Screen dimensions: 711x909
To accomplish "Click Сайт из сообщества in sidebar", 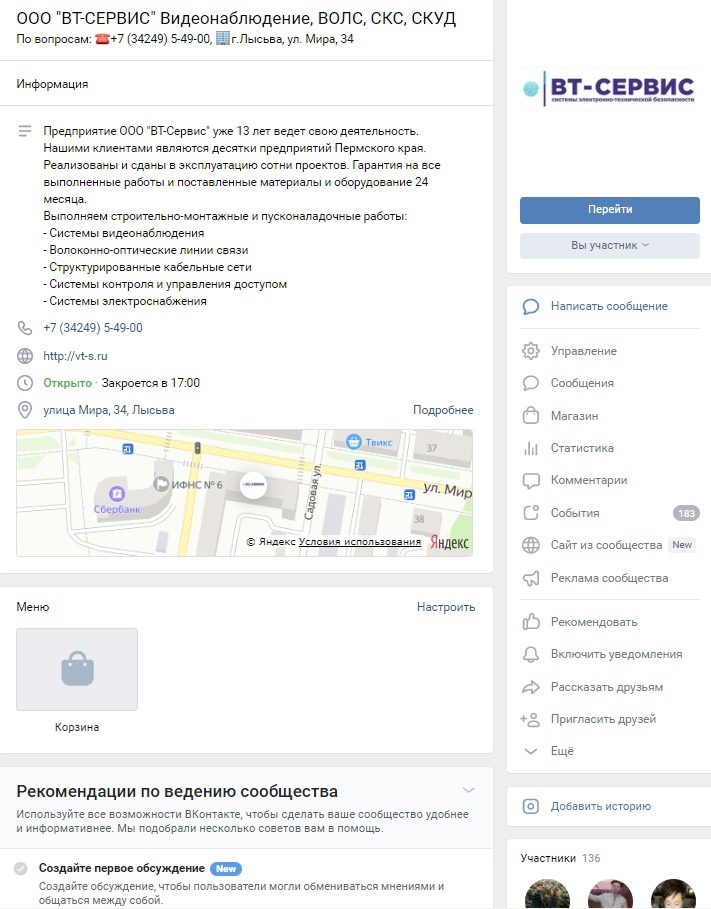I will click(606, 545).
